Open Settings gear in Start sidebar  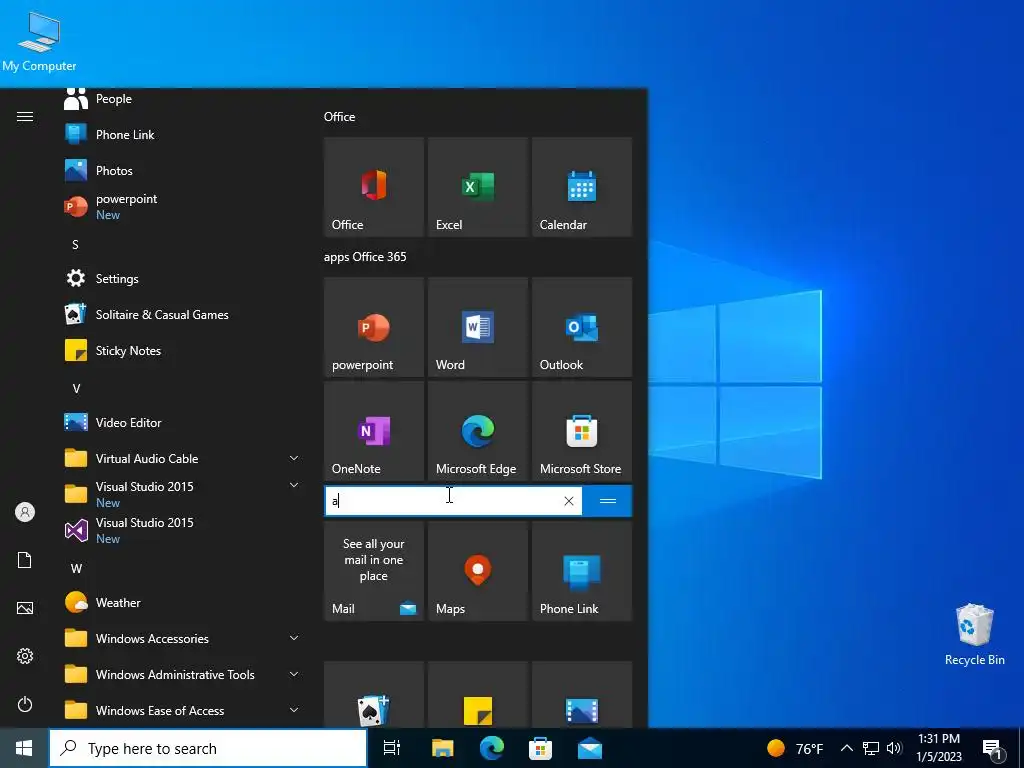point(25,656)
